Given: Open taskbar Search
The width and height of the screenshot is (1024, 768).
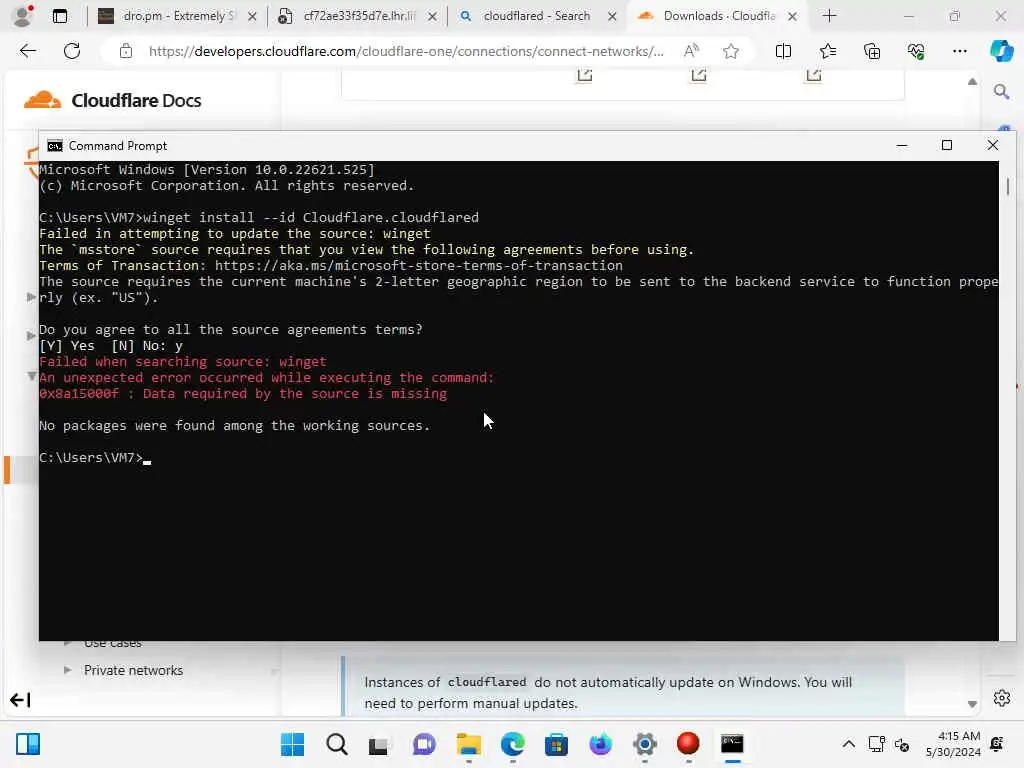Looking at the screenshot, I should 337,744.
